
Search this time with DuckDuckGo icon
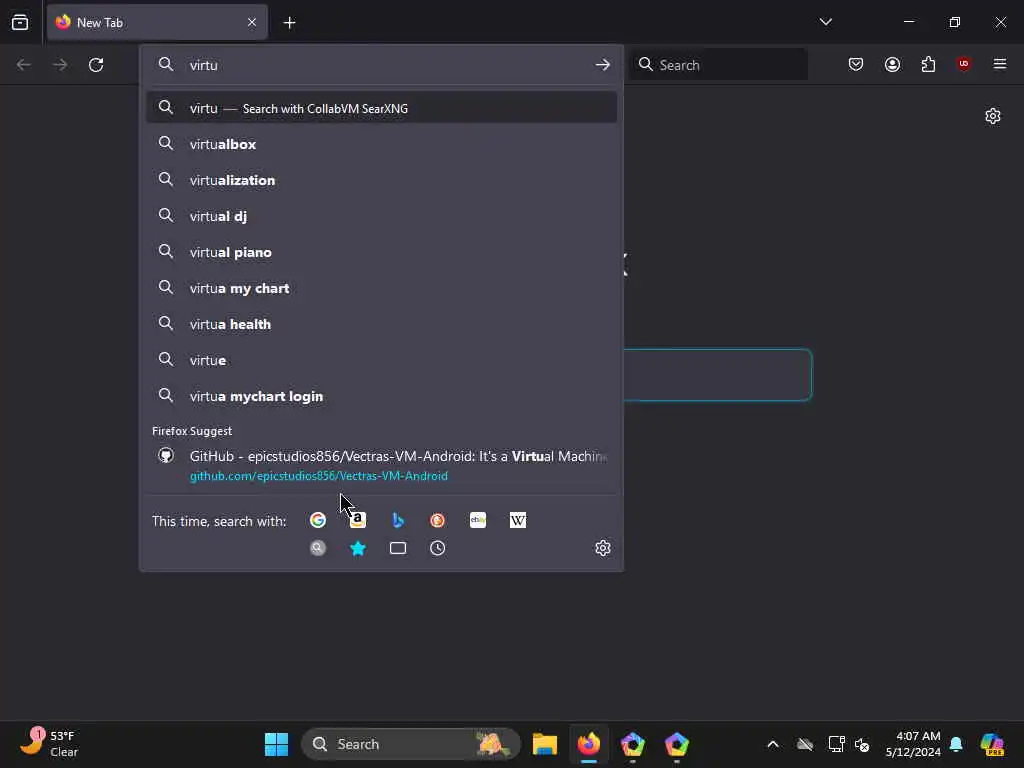(x=438, y=520)
